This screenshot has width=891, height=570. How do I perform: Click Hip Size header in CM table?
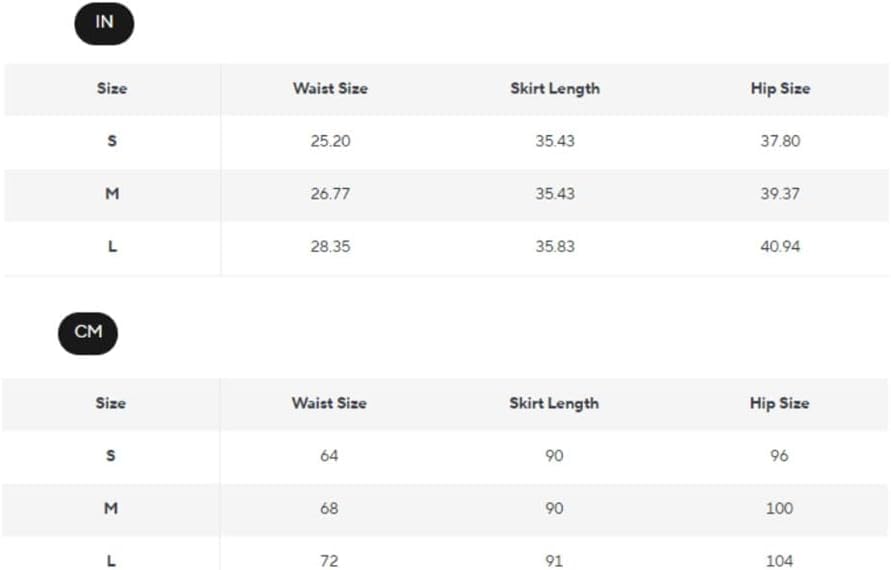click(779, 403)
